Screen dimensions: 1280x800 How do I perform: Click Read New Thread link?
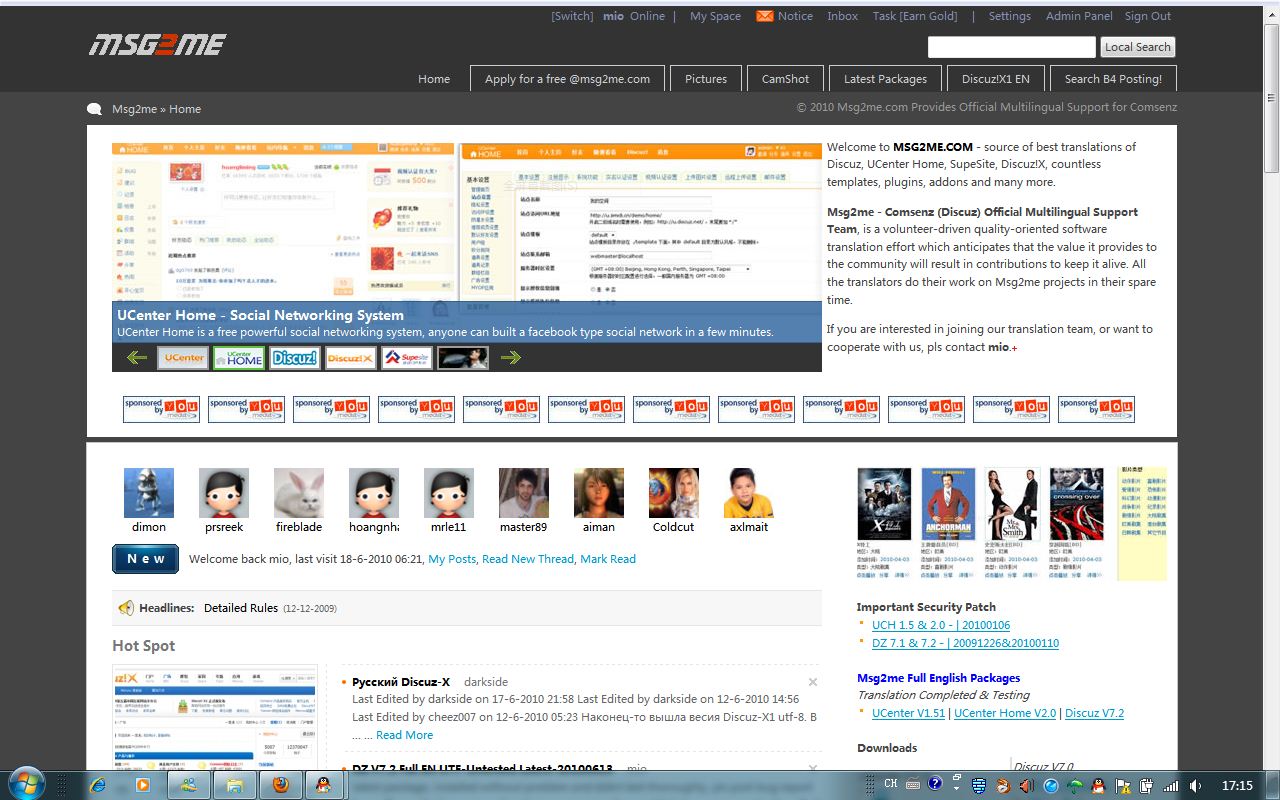click(528, 559)
